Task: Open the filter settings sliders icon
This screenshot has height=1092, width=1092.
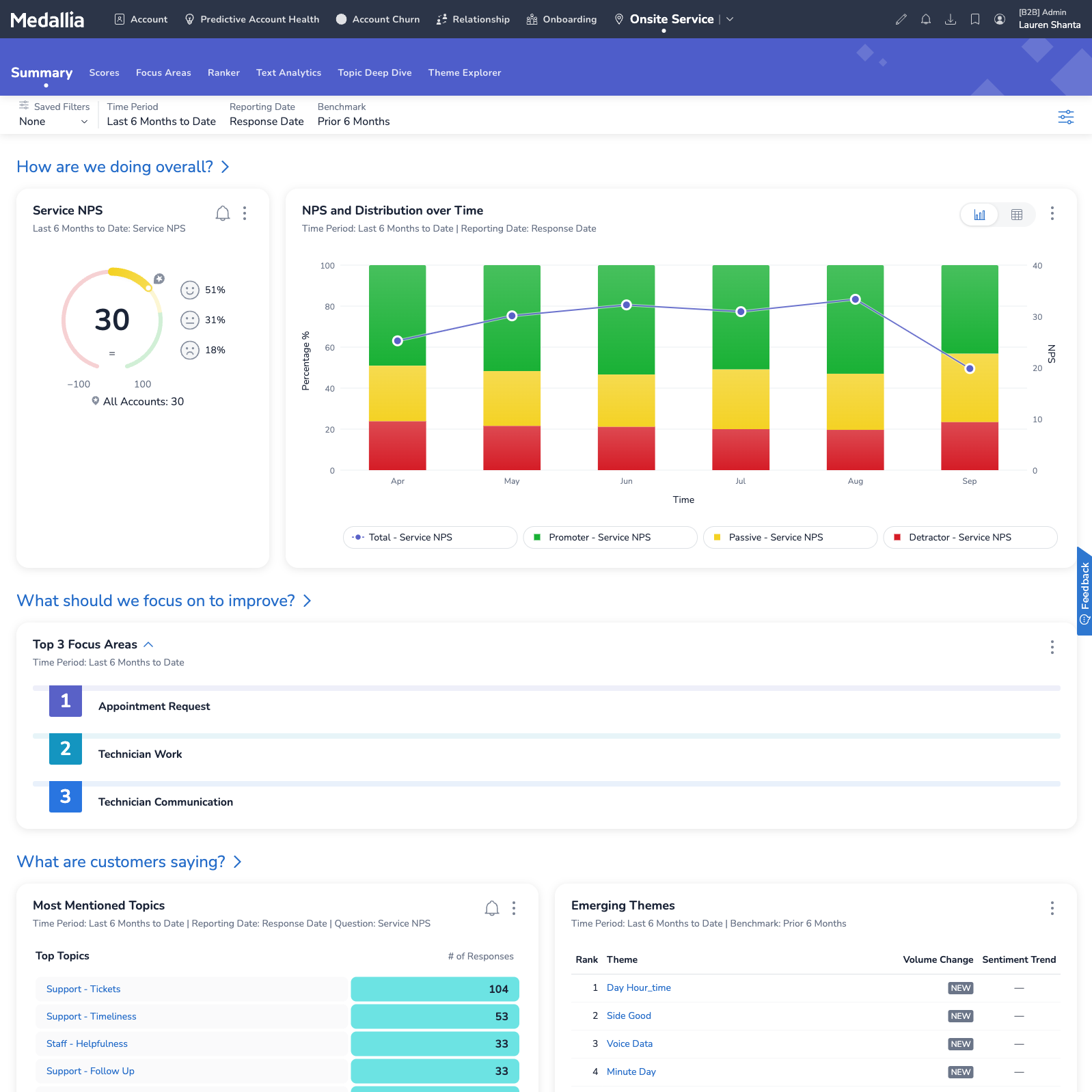Action: (1065, 117)
